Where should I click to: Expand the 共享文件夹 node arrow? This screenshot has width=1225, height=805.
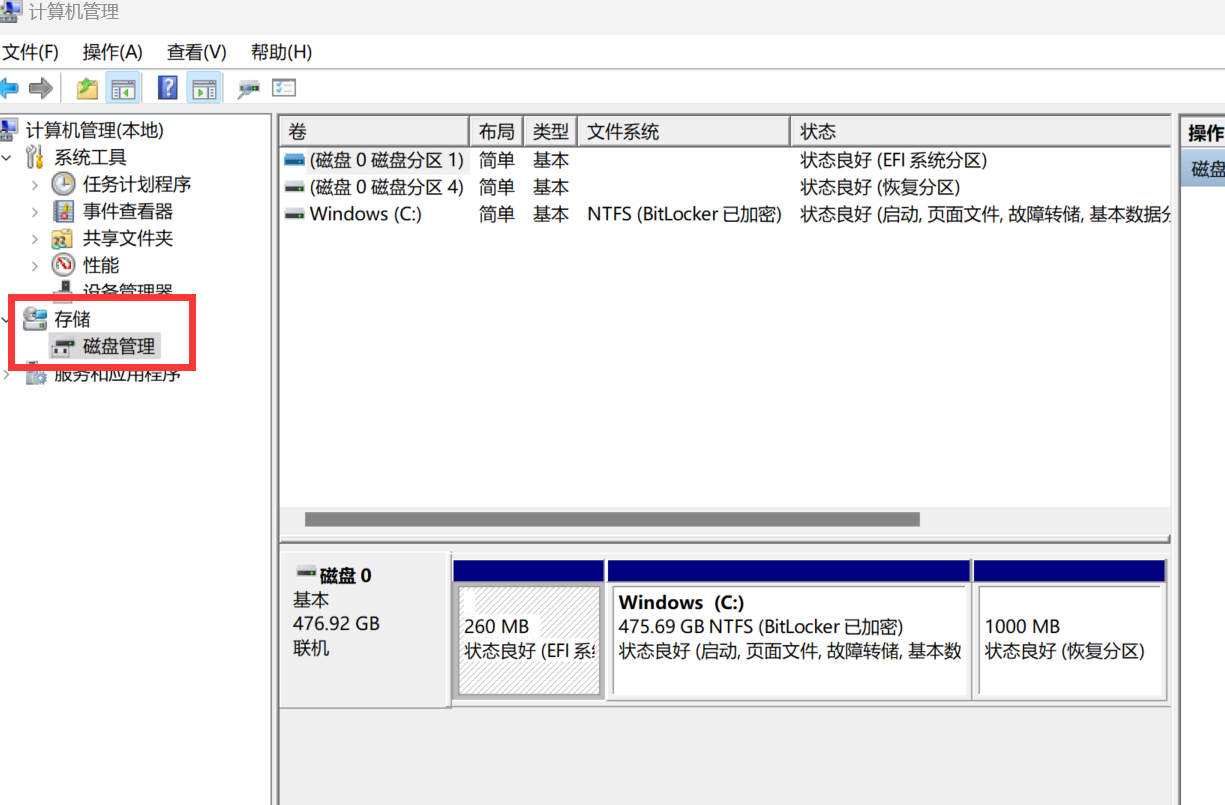point(35,239)
